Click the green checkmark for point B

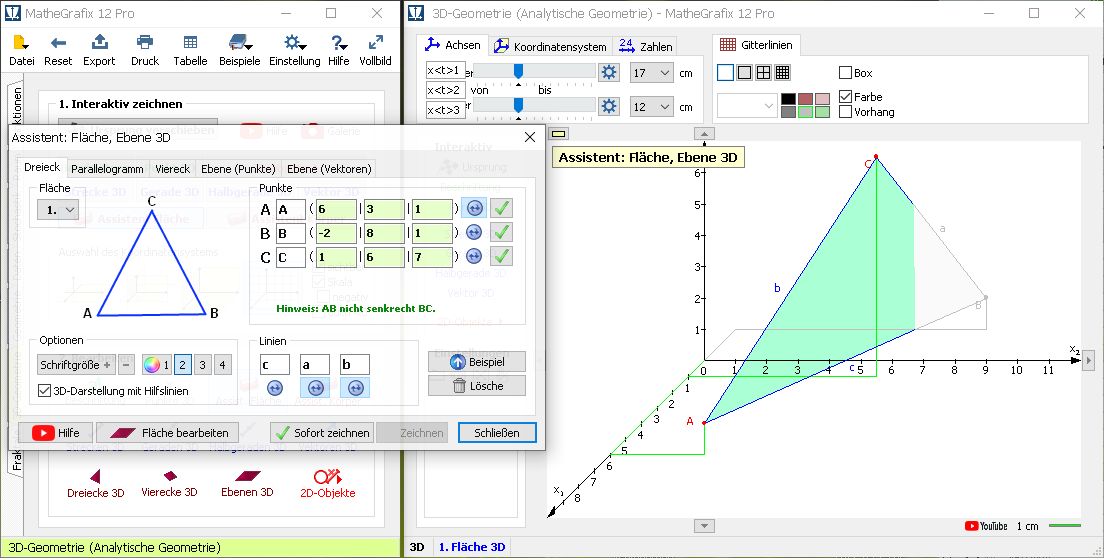pyautogui.click(x=501, y=232)
